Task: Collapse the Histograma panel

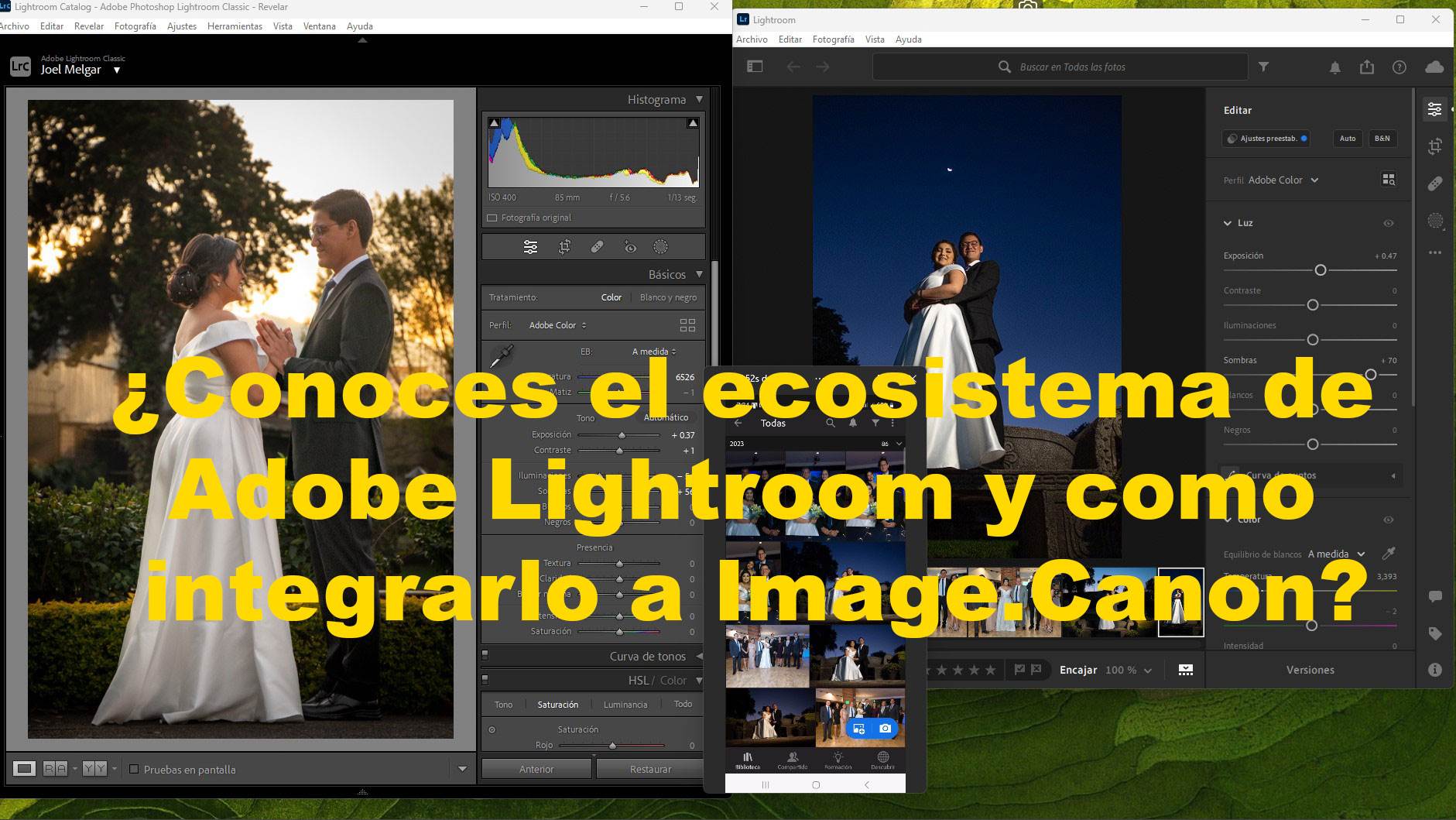Action: (699, 99)
